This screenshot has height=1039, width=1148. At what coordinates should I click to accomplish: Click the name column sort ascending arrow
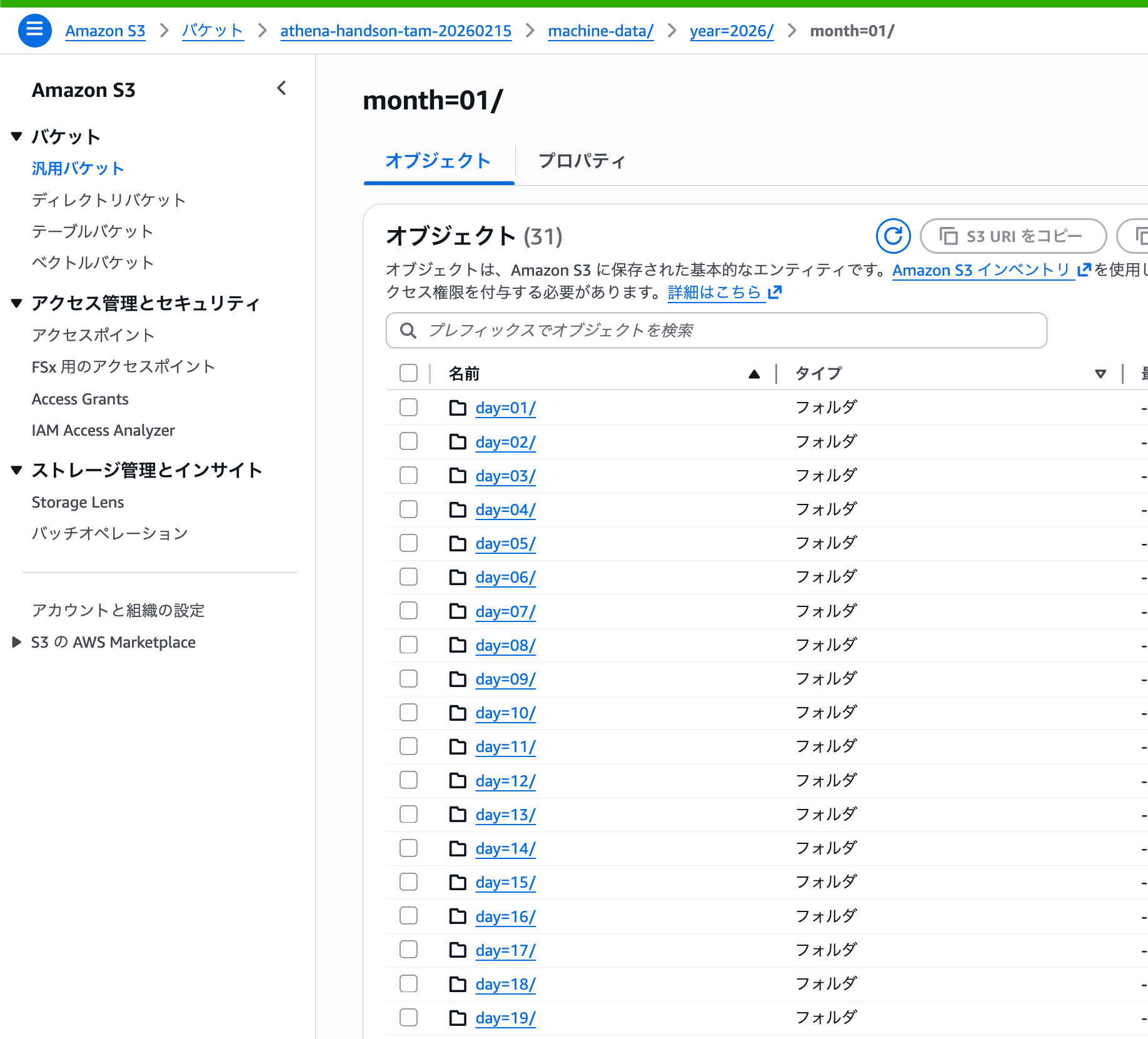click(x=754, y=374)
